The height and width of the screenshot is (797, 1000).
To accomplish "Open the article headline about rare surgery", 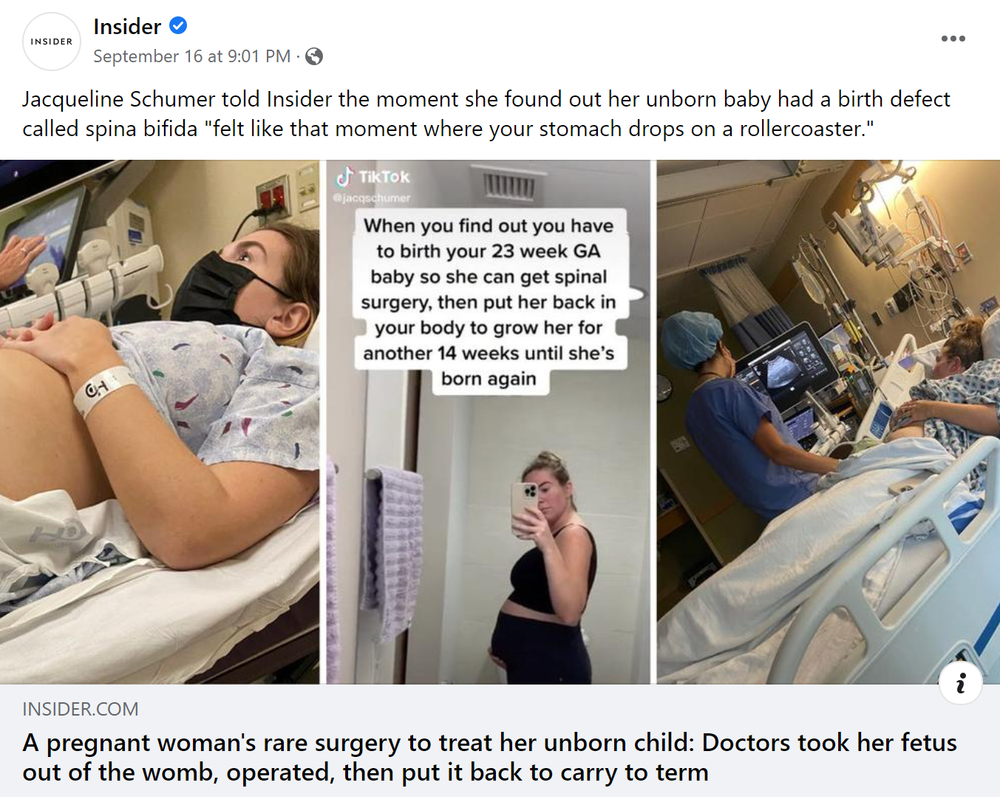I will coord(489,757).
